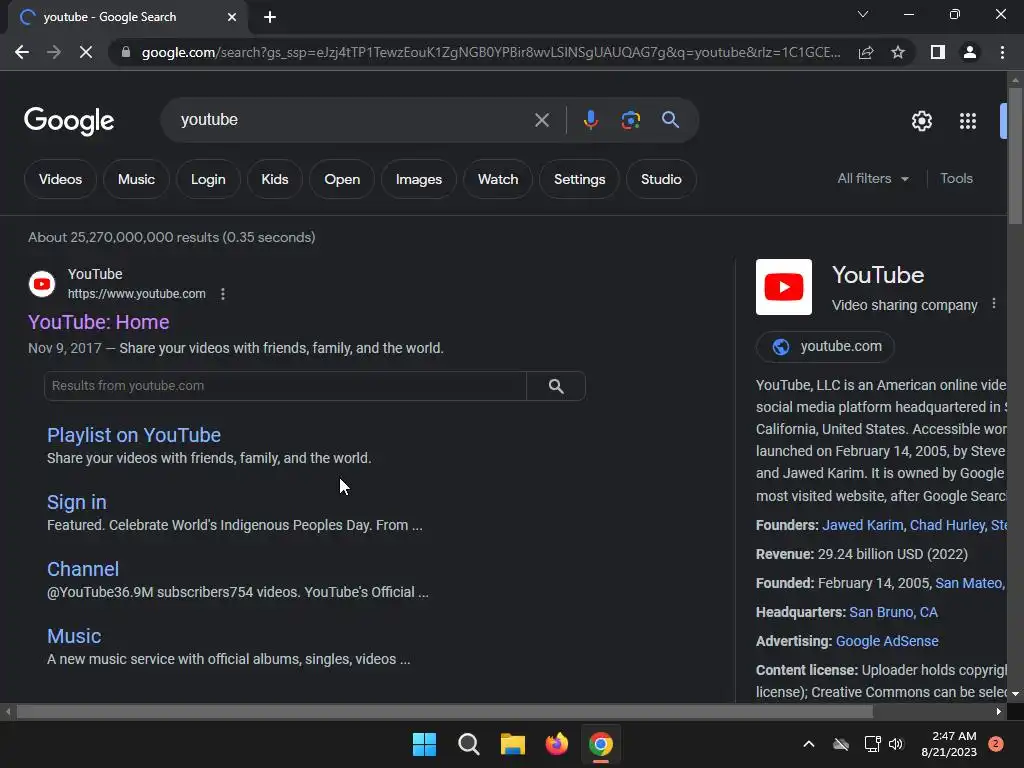Screen dimensions: 1024x768
Task: Share this page from the address bar
Action: tap(866, 52)
